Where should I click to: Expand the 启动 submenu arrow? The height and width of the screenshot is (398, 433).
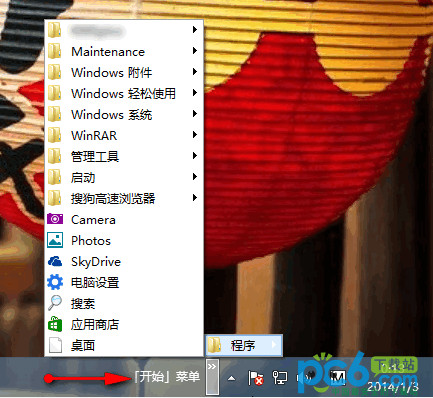[x=195, y=177]
